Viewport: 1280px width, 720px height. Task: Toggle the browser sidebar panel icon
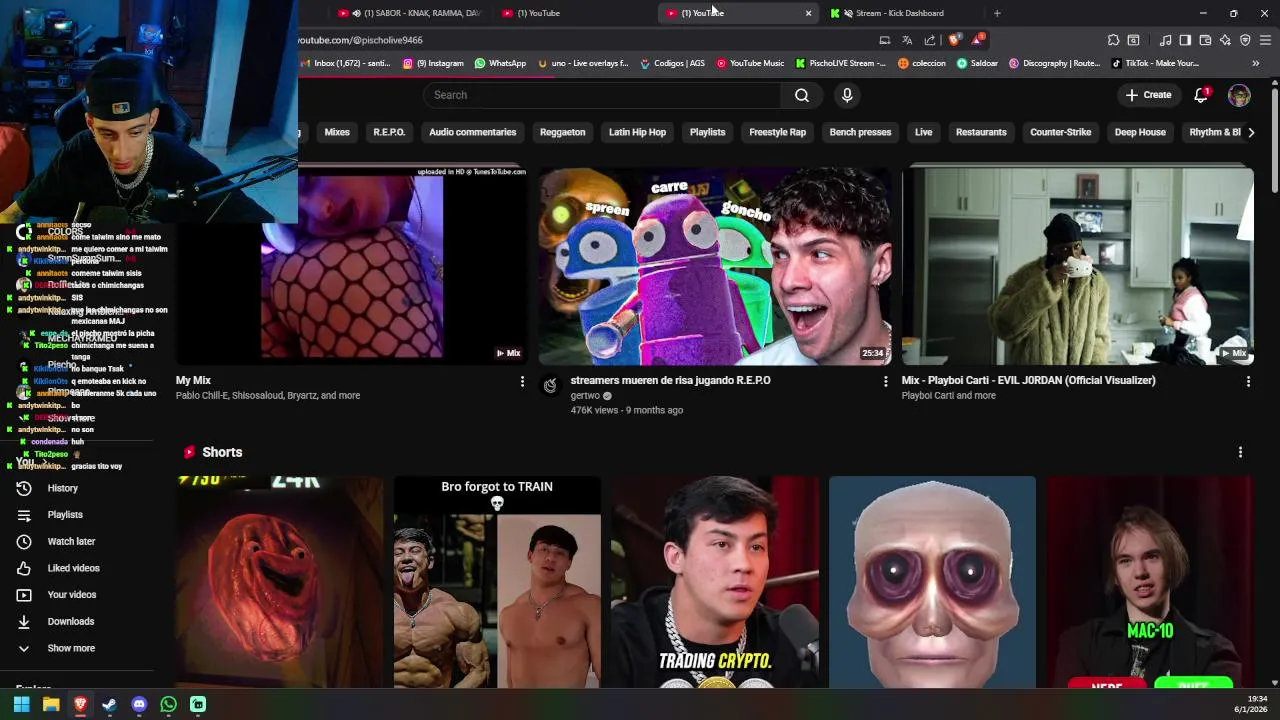coord(1185,40)
